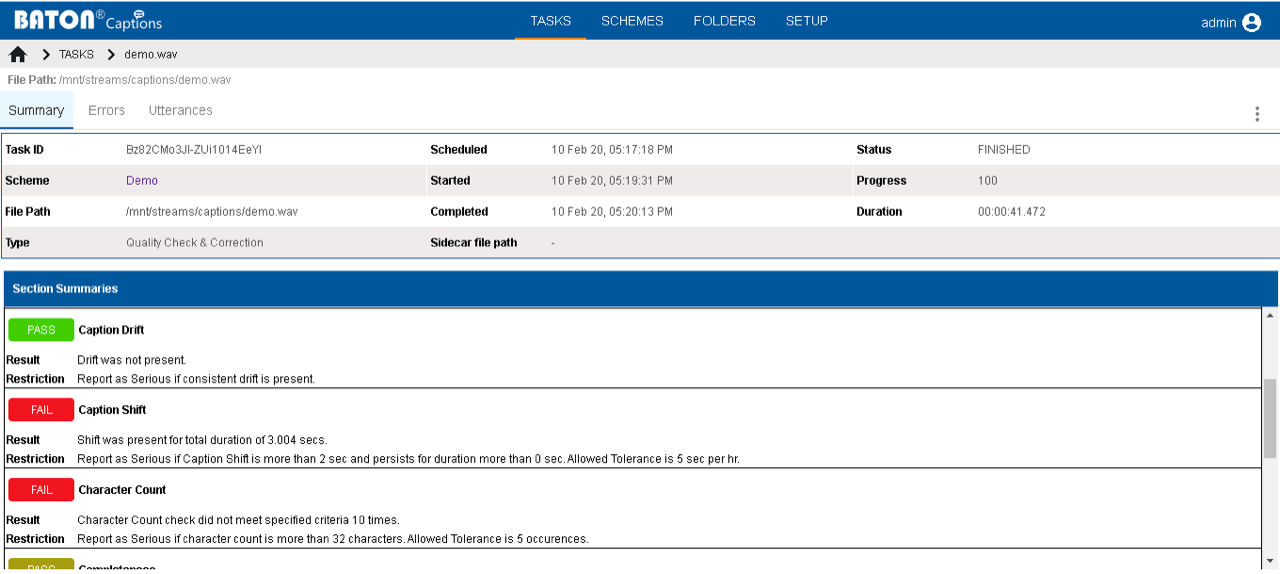Click the PASS badge for Caption Drift
Image resolution: width=1280 pixels, height=574 pixels.
41,330
